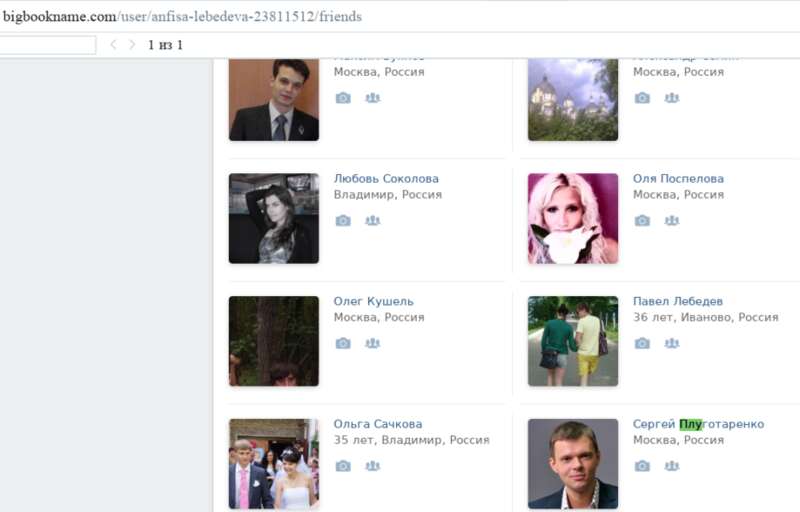The width and height of the screenshot is (800, 512).
Task: Click the friends icon under Любовь Соколова
Action: (373, 220)
